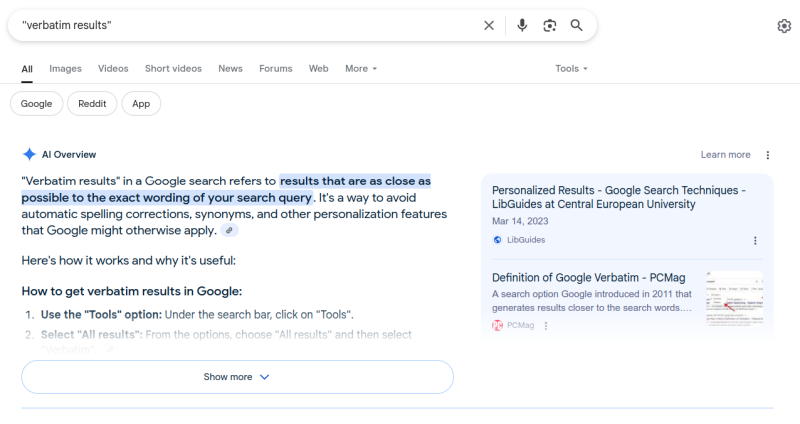The width and height of the screenshot is (800, 424).
Task: Start voice search with the microphone icon
Action: pyautogui.click(x=522, y=26)
